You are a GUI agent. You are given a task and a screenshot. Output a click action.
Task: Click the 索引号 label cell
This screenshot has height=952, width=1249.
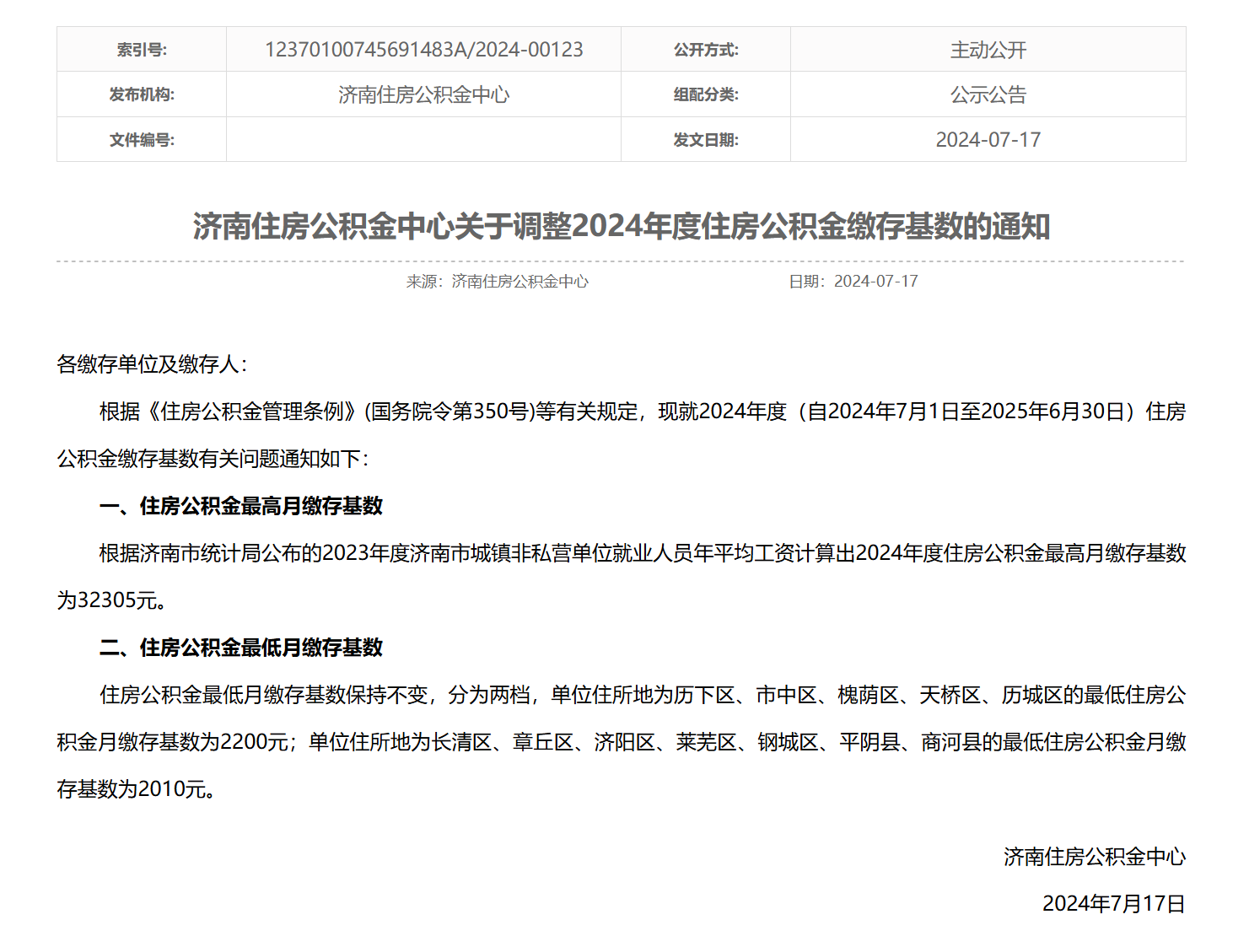coord(142,50)
